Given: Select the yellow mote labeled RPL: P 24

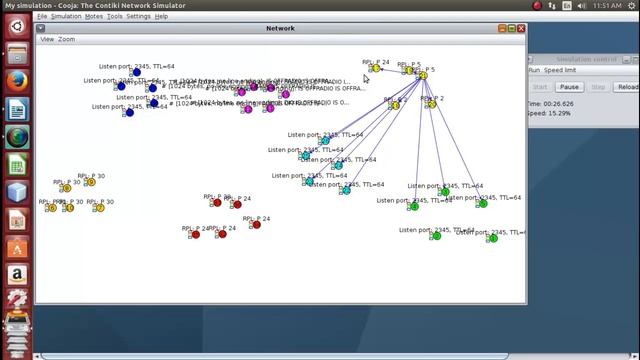Looking at the screenshot, I should tap(376, 68).
